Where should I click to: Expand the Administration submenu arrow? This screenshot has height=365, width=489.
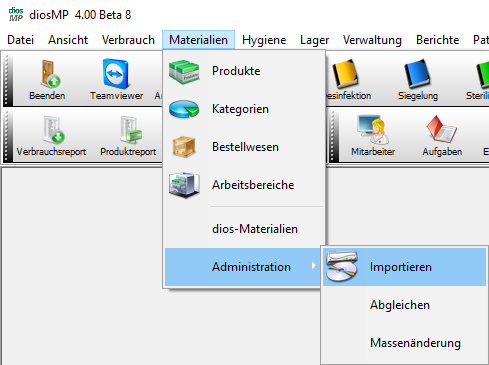314,266
